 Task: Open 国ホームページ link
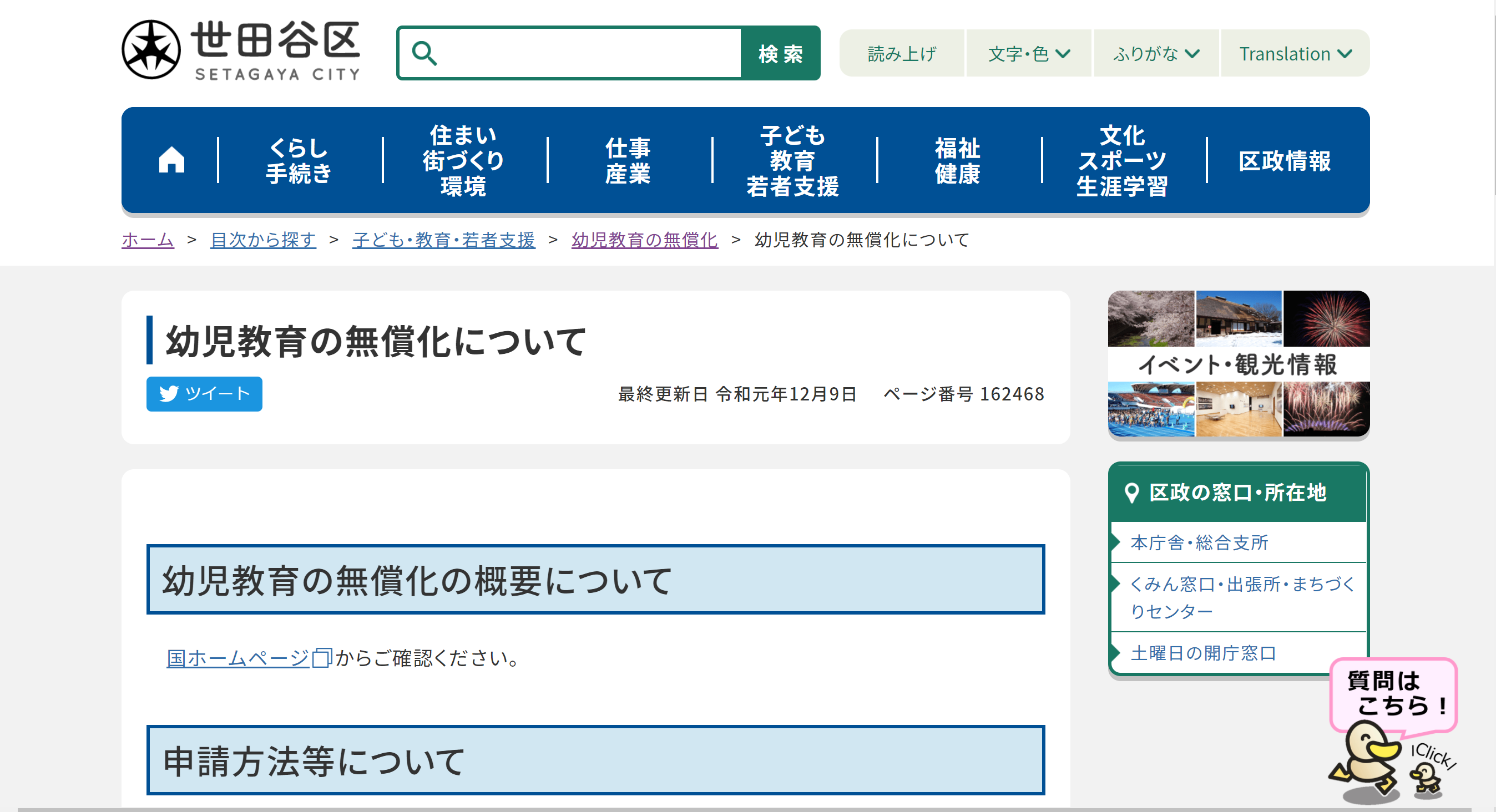coord(237,658)
